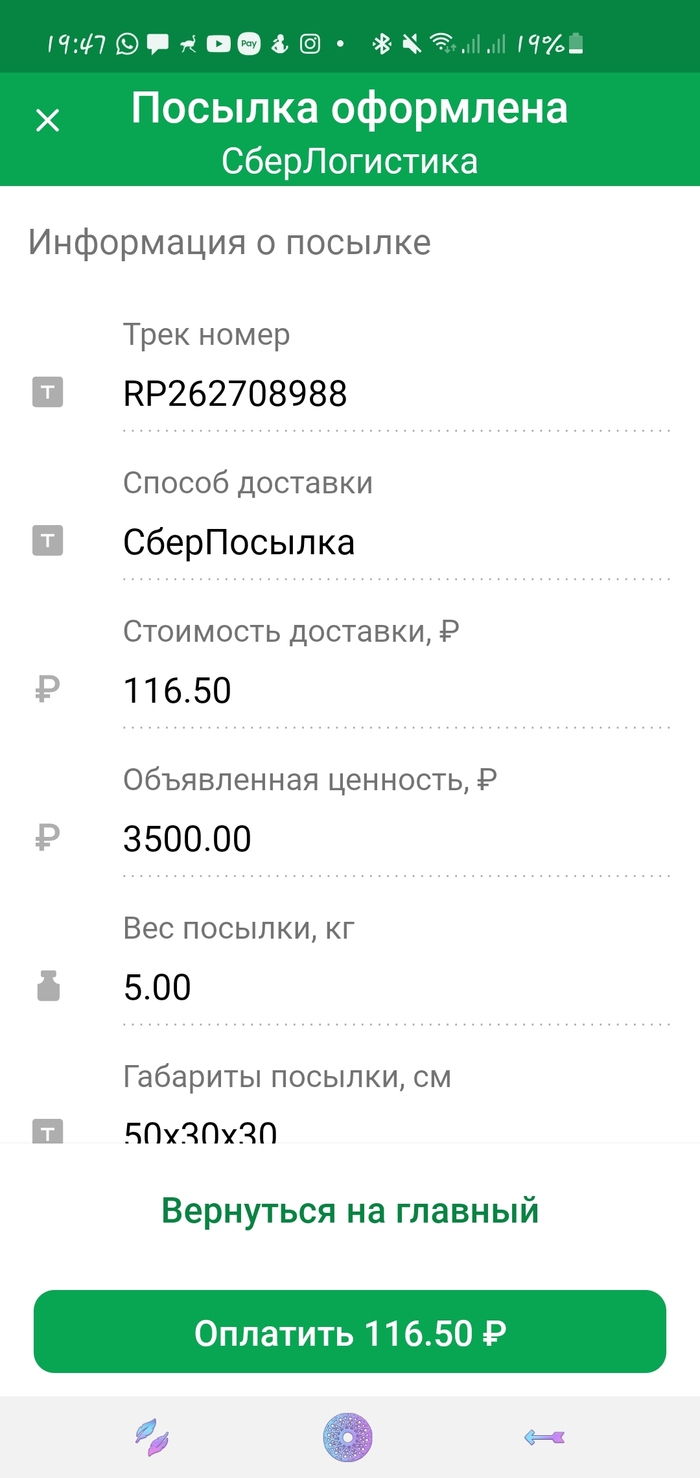The image size is (700, 1478).
Task: Close the parcel confirmation screen
Action: point(47,121)
